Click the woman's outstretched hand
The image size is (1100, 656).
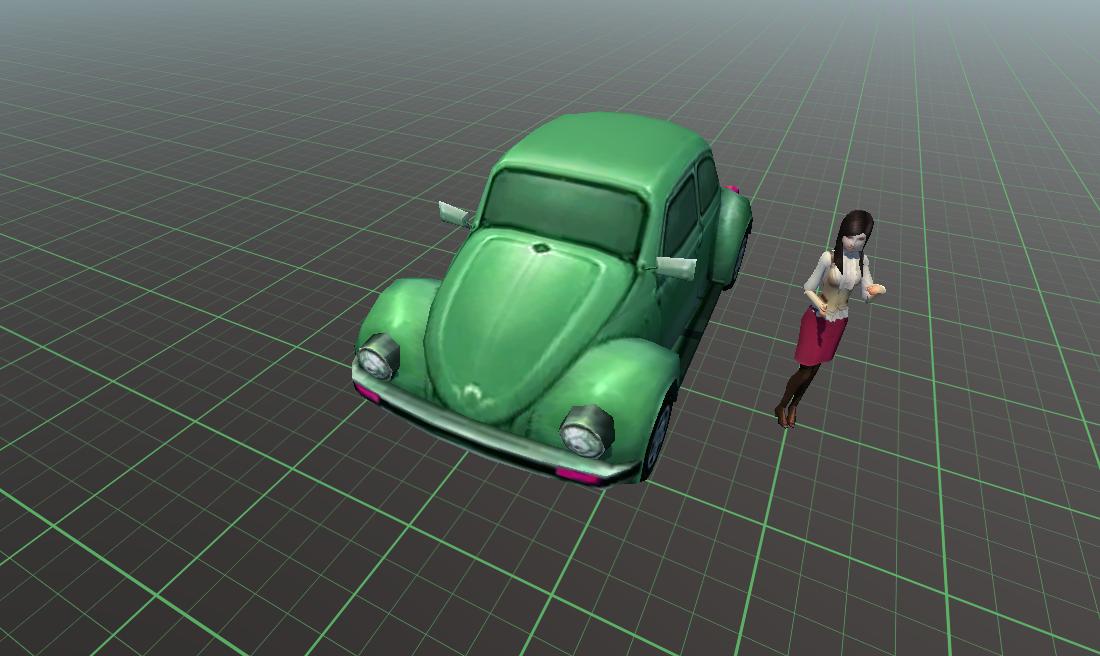877,291
